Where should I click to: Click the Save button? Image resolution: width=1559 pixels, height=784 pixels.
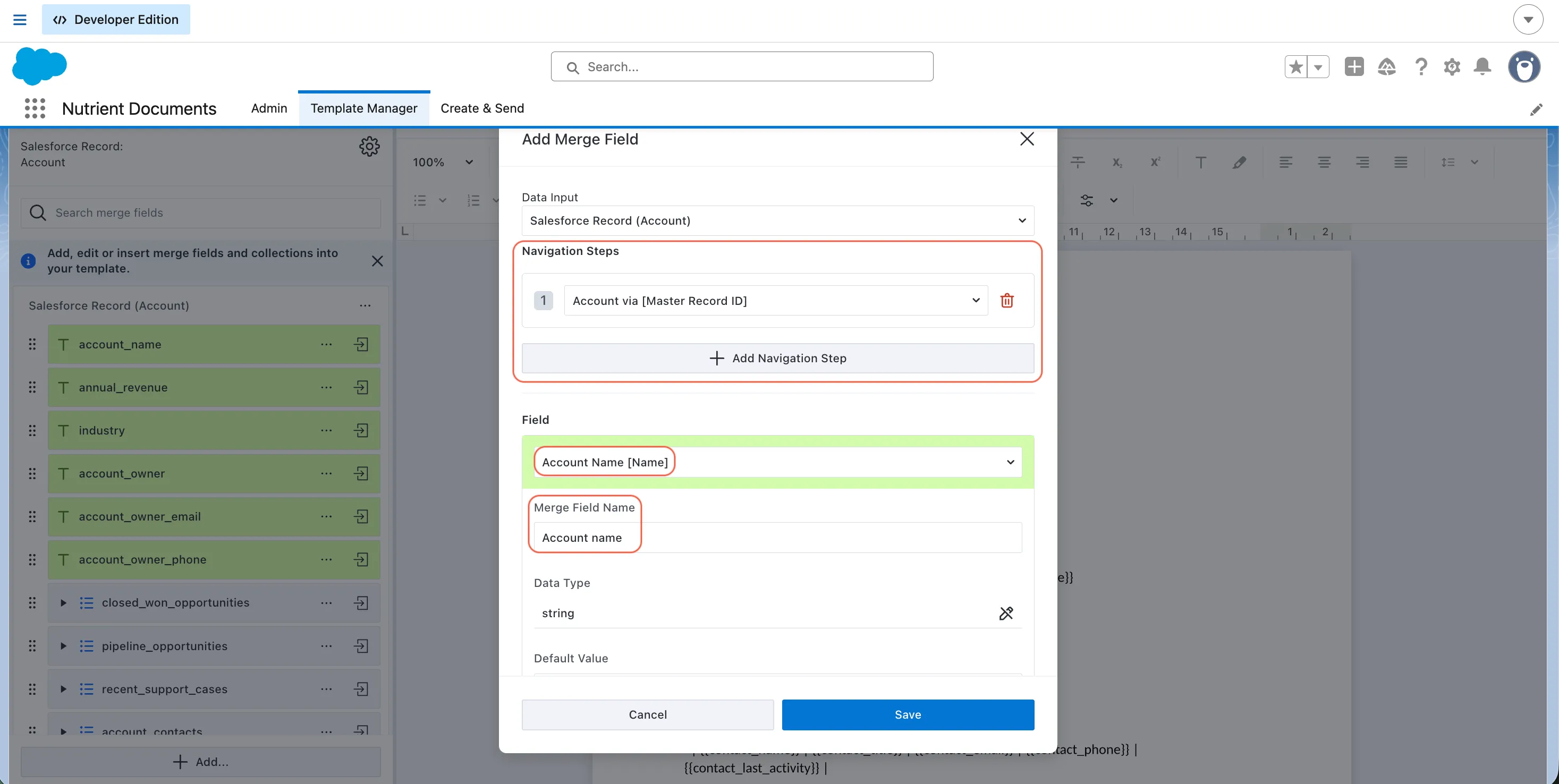tap(907, 714)
